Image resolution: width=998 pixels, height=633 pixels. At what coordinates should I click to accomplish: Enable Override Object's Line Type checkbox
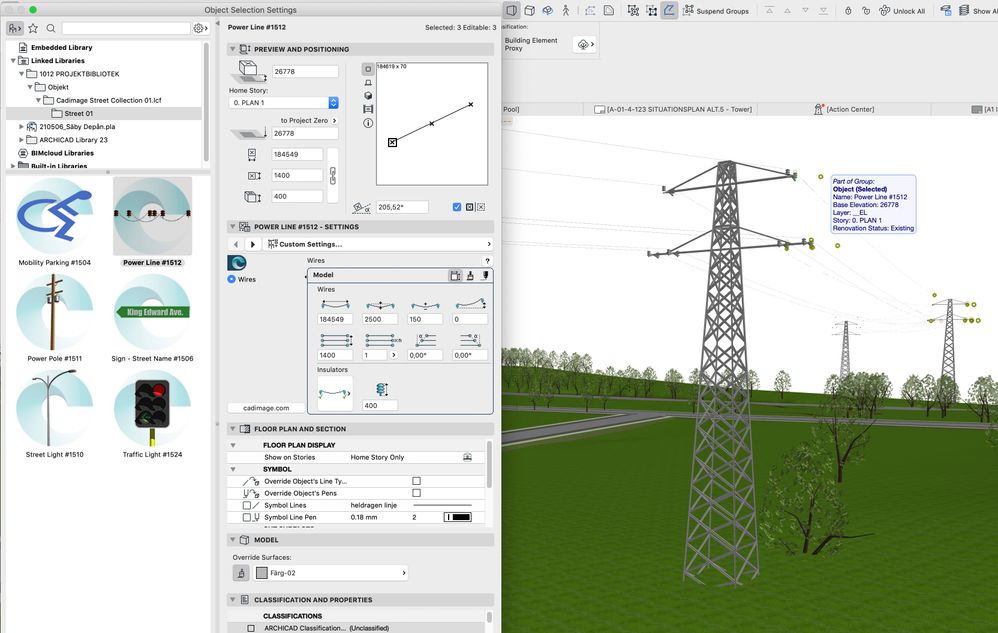(416, 481)
